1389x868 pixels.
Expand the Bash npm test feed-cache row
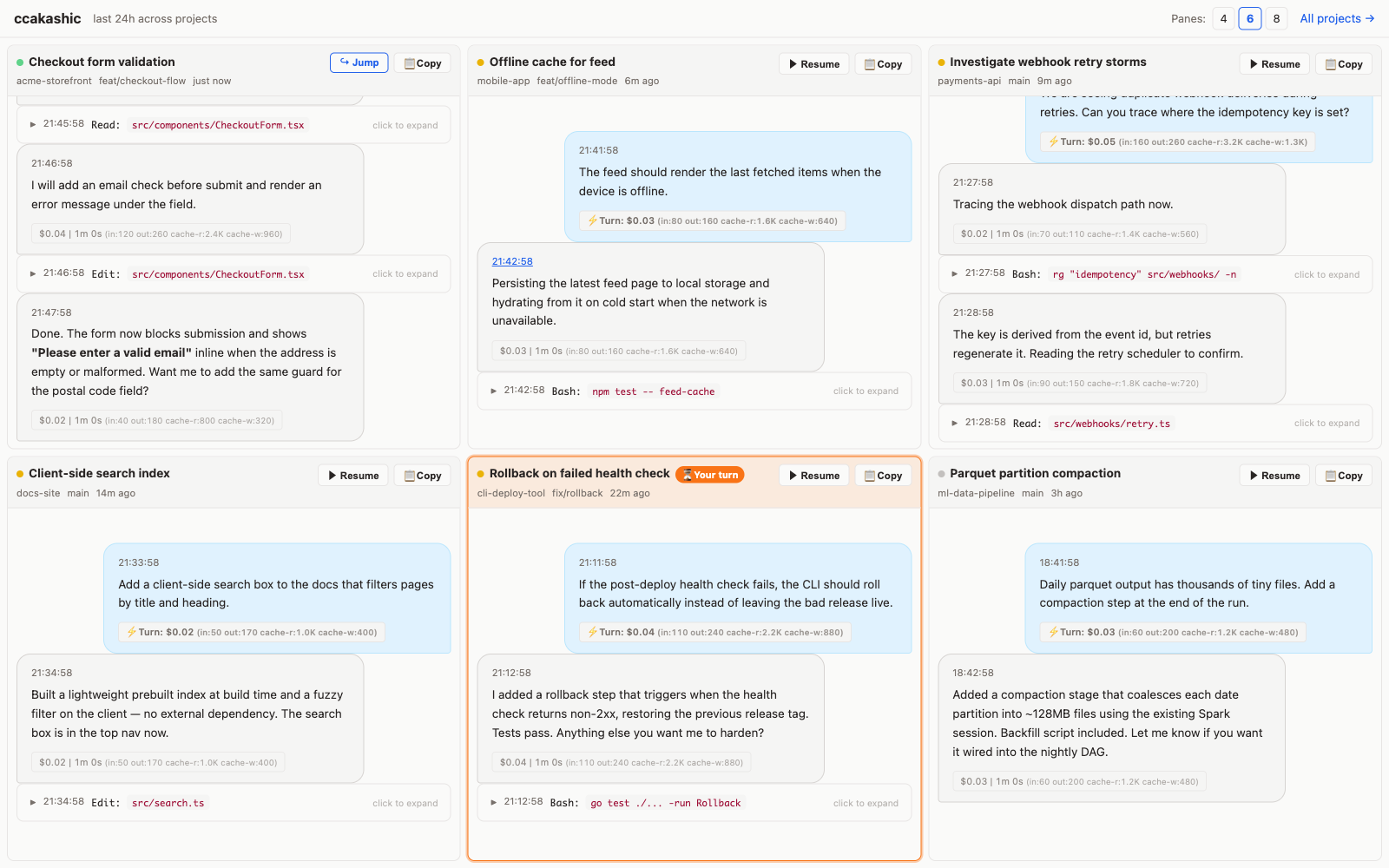694,391
